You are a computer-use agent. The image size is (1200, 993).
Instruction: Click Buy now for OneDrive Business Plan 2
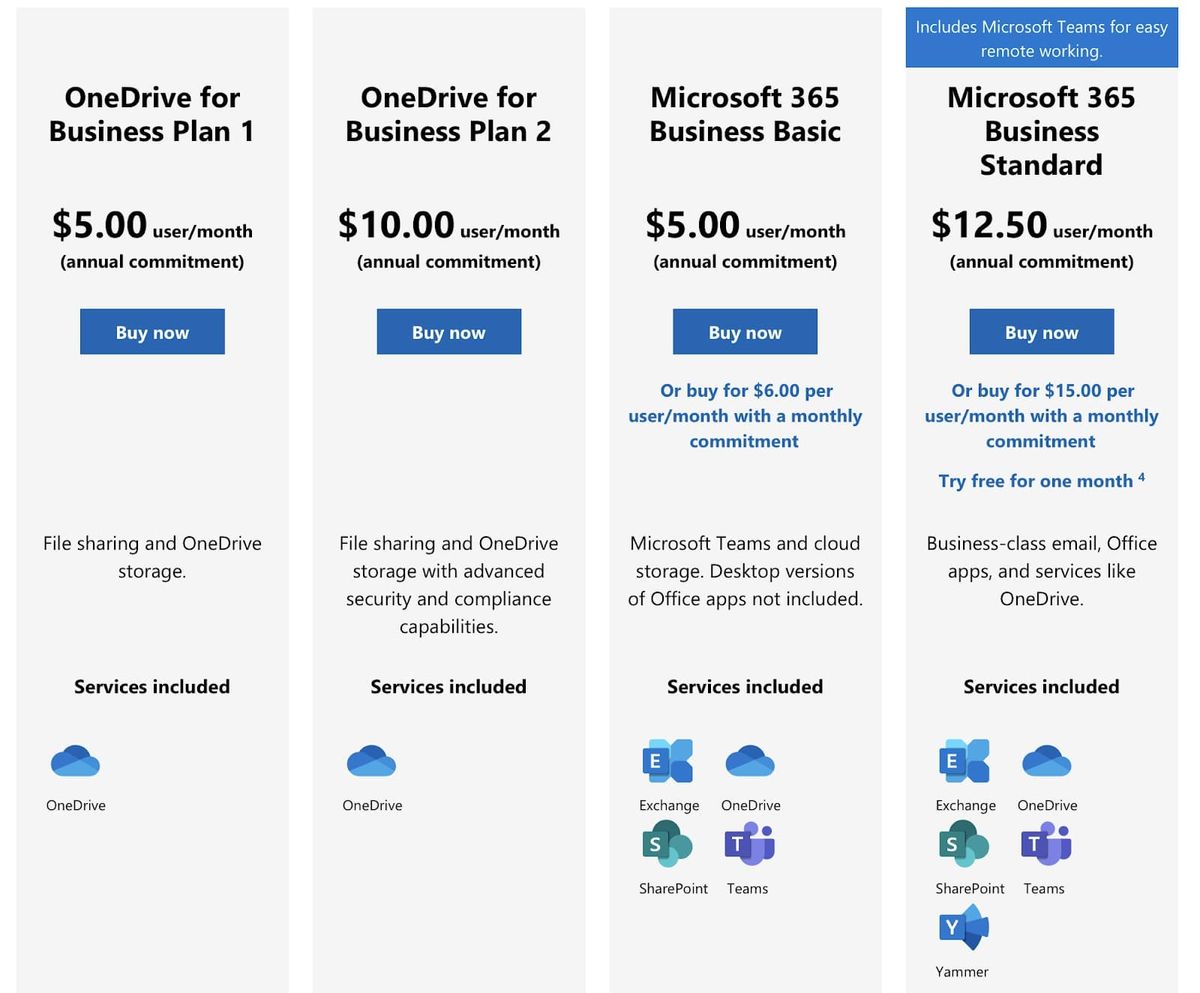pos(448,331)
